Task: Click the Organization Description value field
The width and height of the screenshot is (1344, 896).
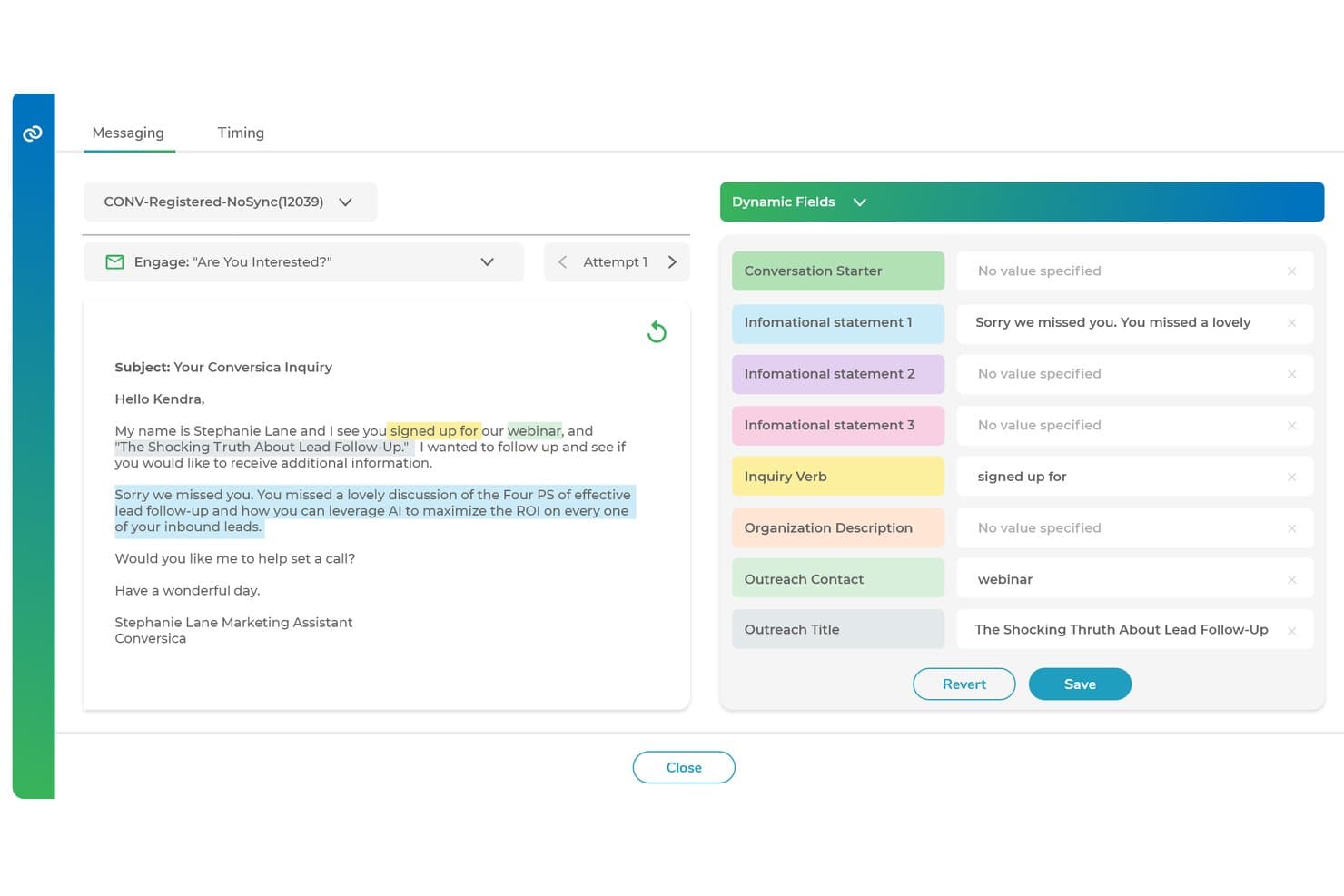Action: 1135,528
